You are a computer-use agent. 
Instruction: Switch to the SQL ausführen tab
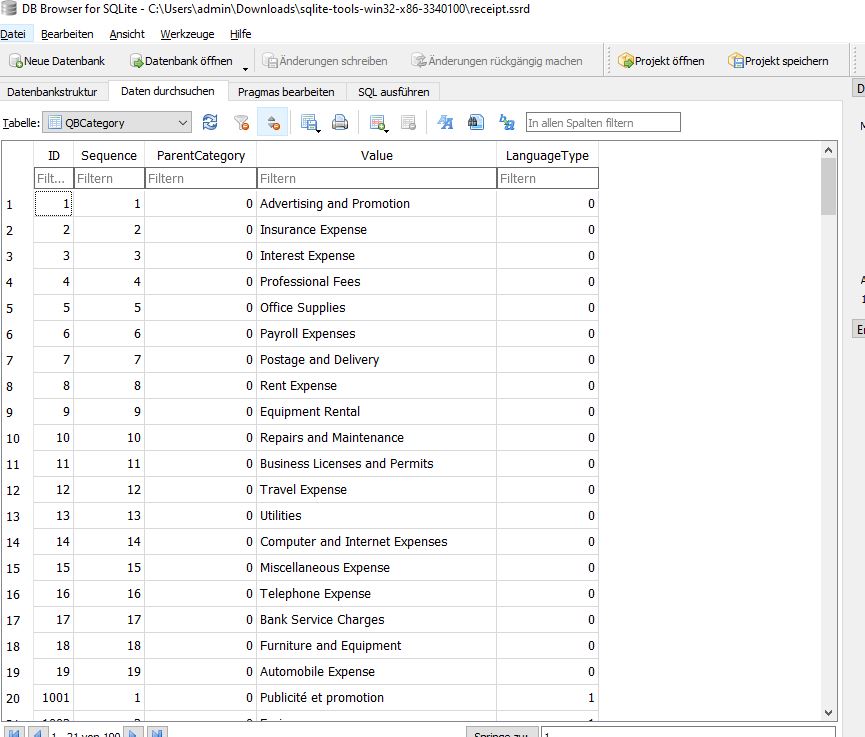click(x=392, y=90)
